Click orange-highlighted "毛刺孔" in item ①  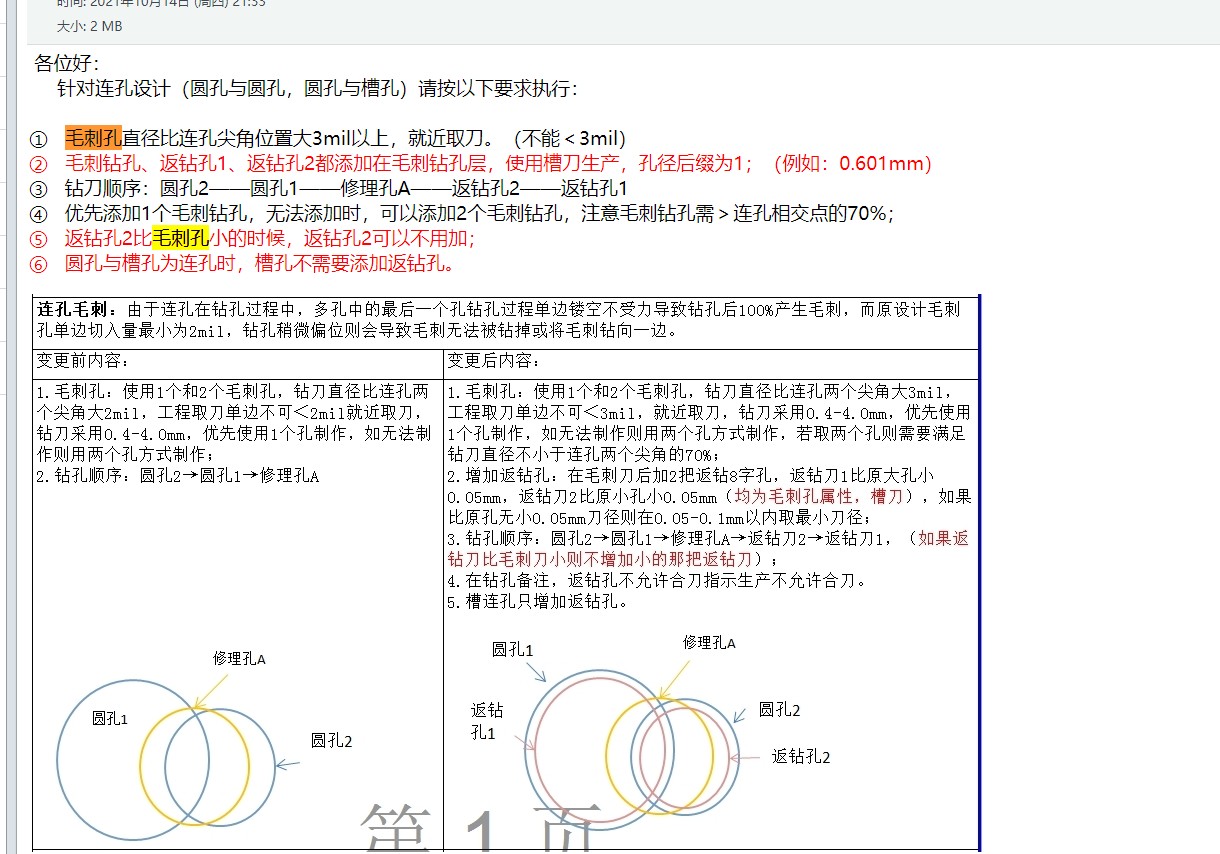pyautogui.click(x=93, y=138)
